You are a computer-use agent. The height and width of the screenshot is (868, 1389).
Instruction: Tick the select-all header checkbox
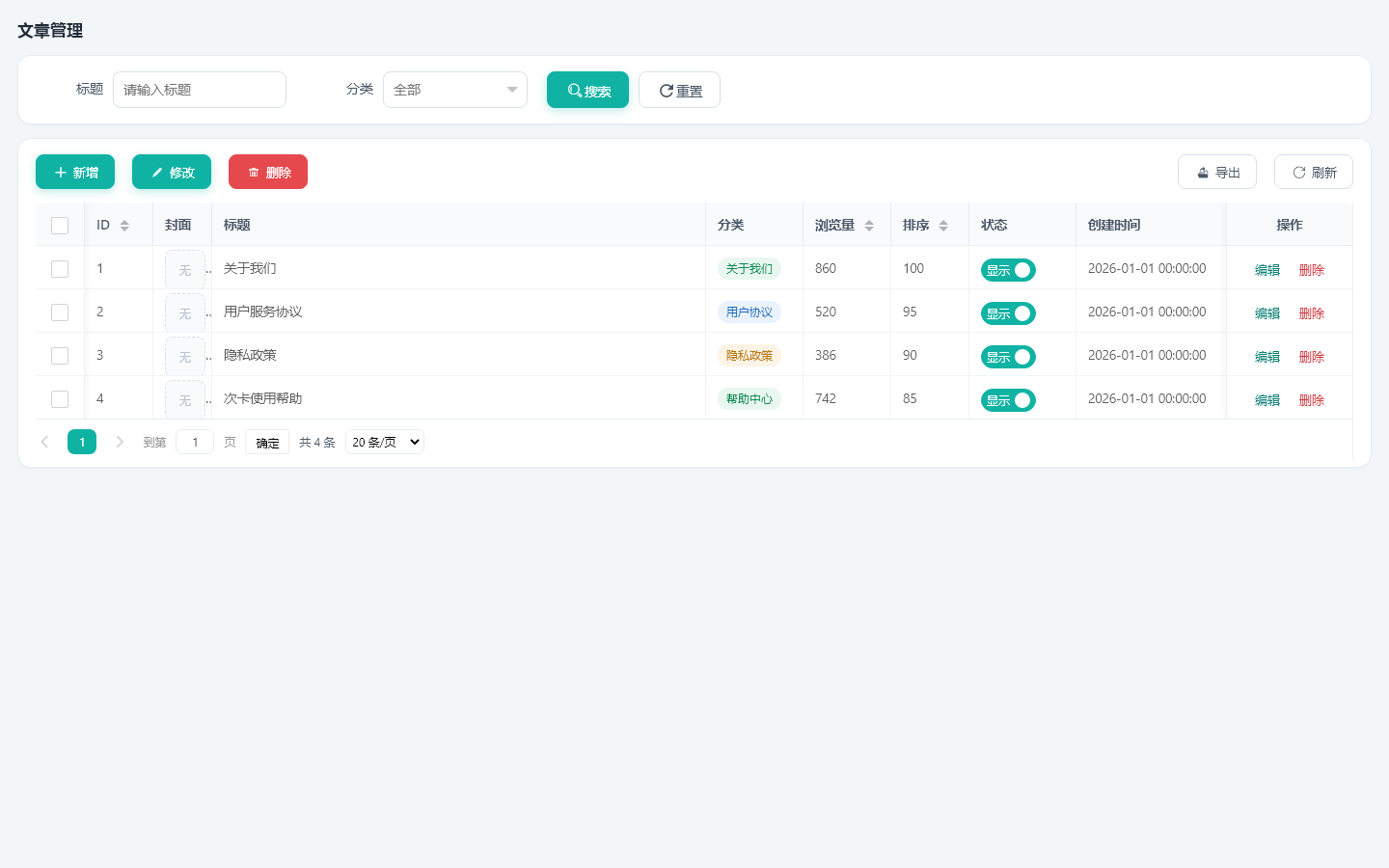coord(60,226)
